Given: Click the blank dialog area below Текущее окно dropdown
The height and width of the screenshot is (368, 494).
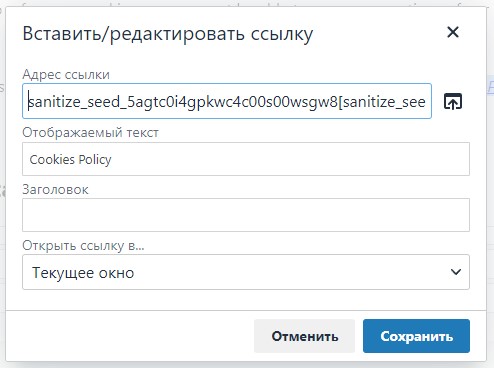Looking at the screenshot, I should pyautogui.click(x=246, y=300).
